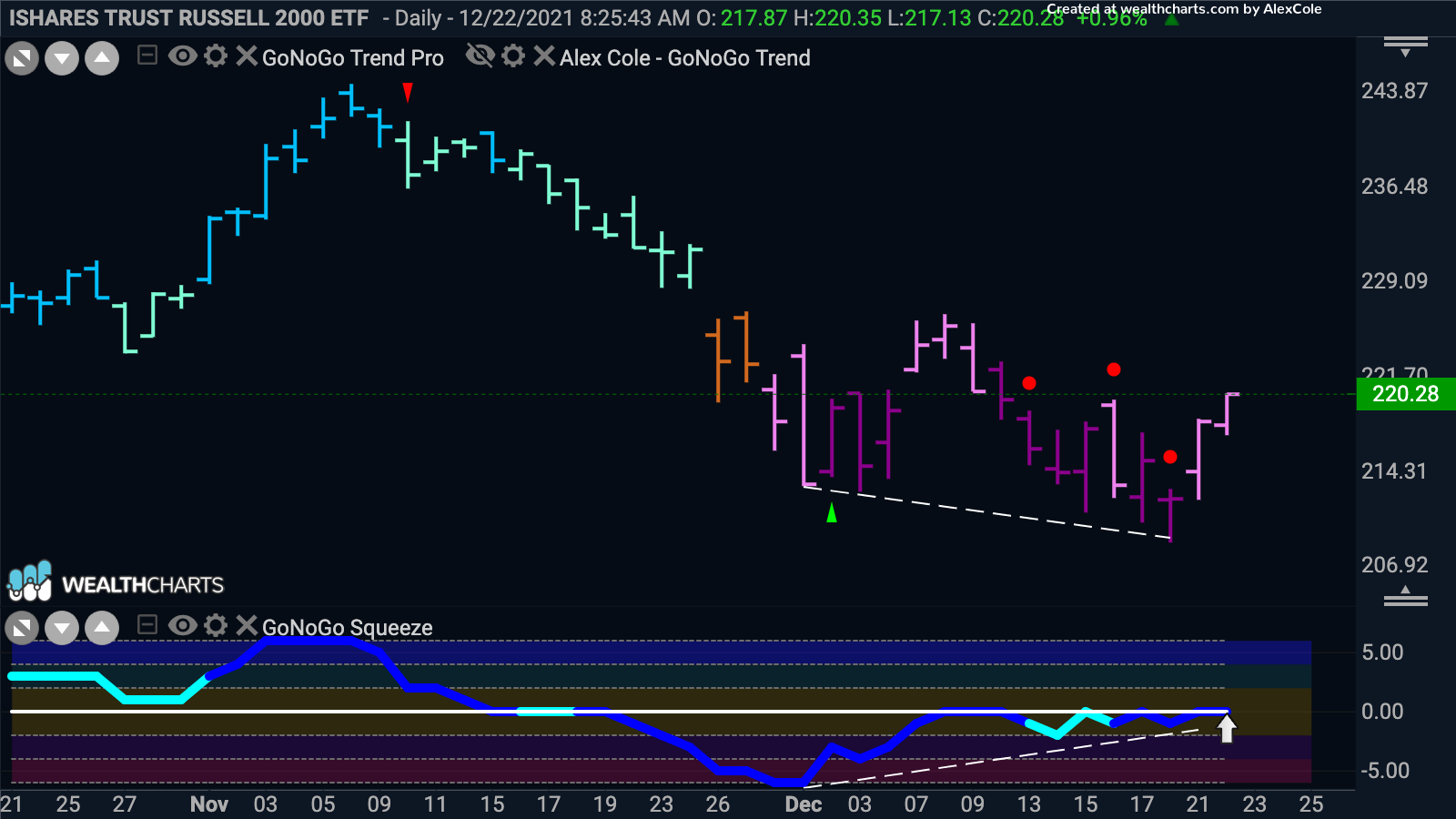The height and width of the screenshot is (819, 1456).
Task: Remove Alex Cole GoNoGo Trend indicator
Action: (544, 56)
